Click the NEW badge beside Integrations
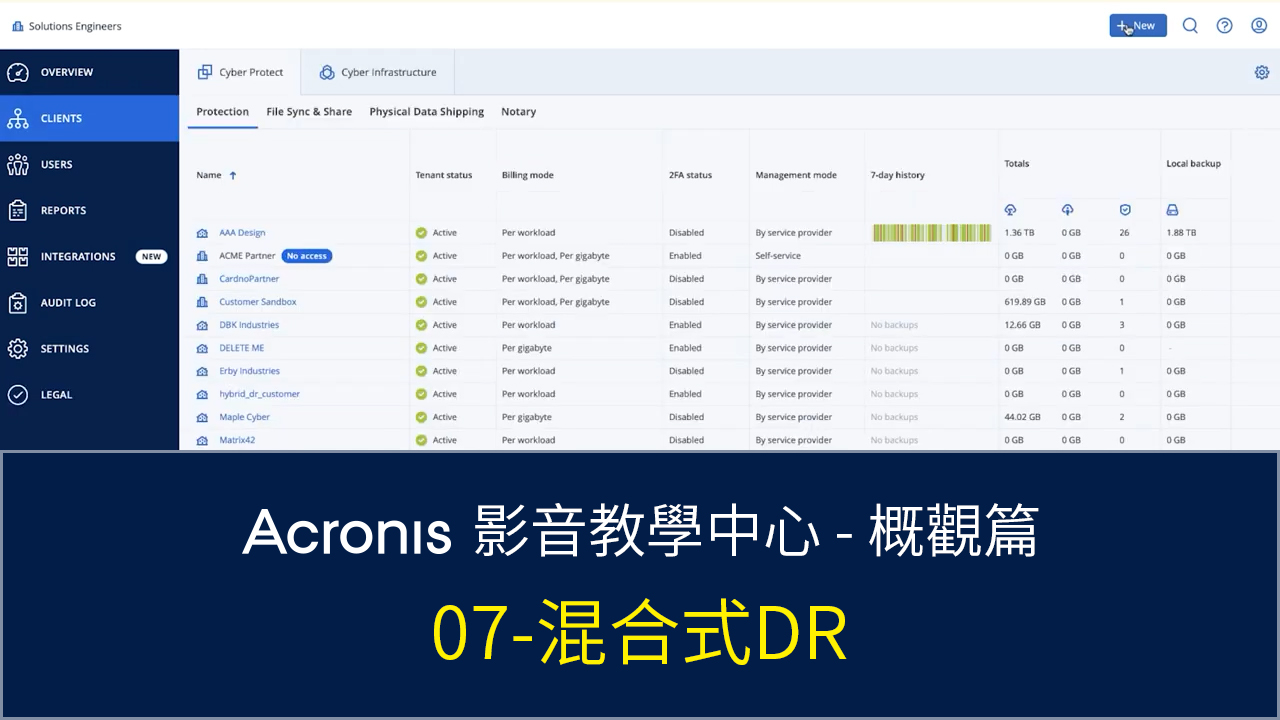The height and width of the screenshot is (720, 1280). tap(151, 256)
